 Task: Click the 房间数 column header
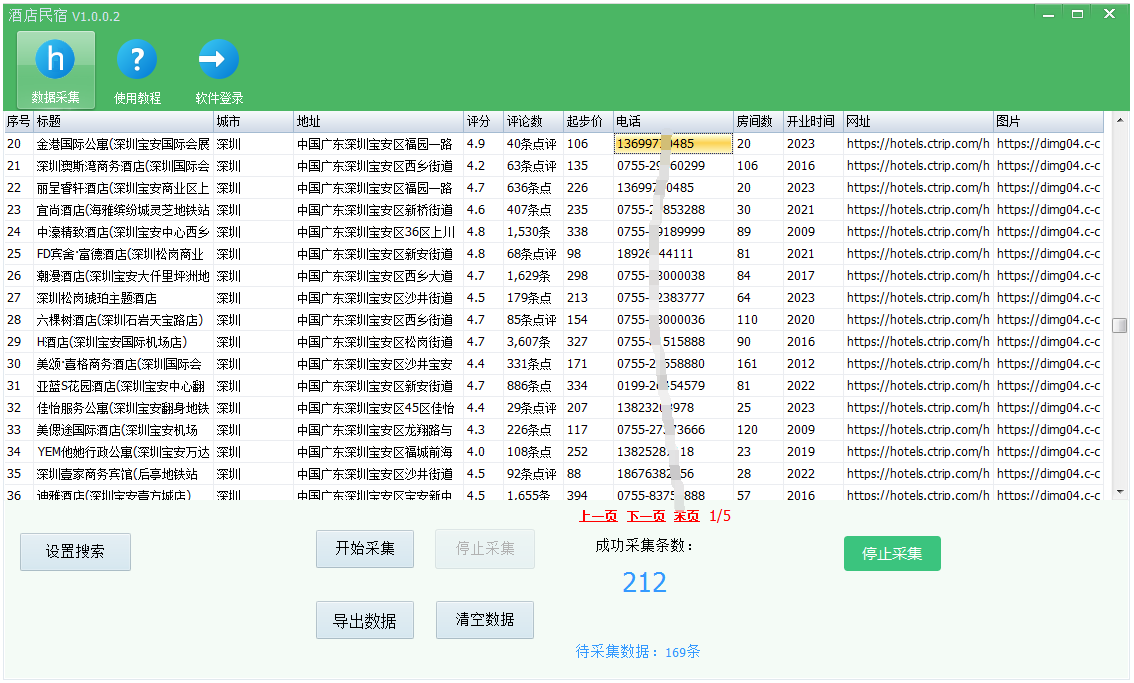coord(755,122)
